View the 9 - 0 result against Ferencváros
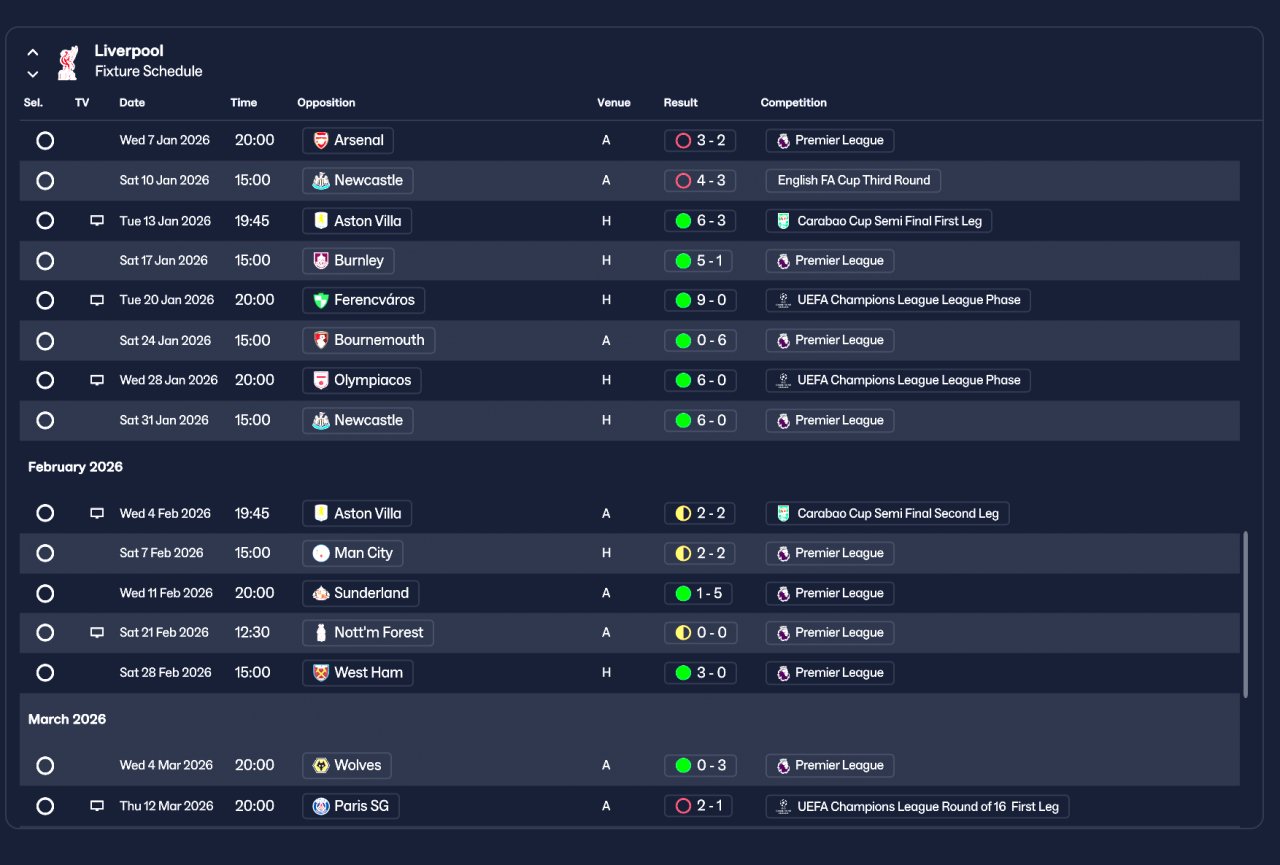Screen dimensions: 1280x865 pos(700,300)
